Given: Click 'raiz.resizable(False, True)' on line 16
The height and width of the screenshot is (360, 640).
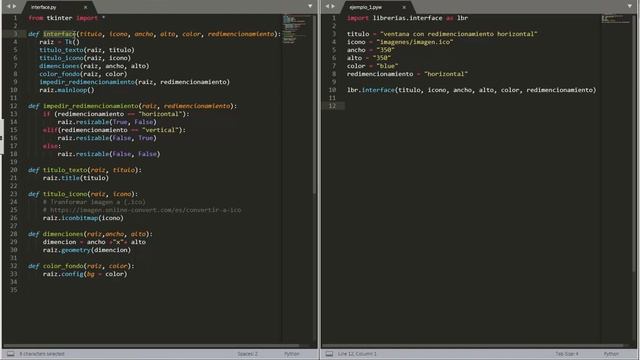Looking at the screenshot, I should click(107, 138).
